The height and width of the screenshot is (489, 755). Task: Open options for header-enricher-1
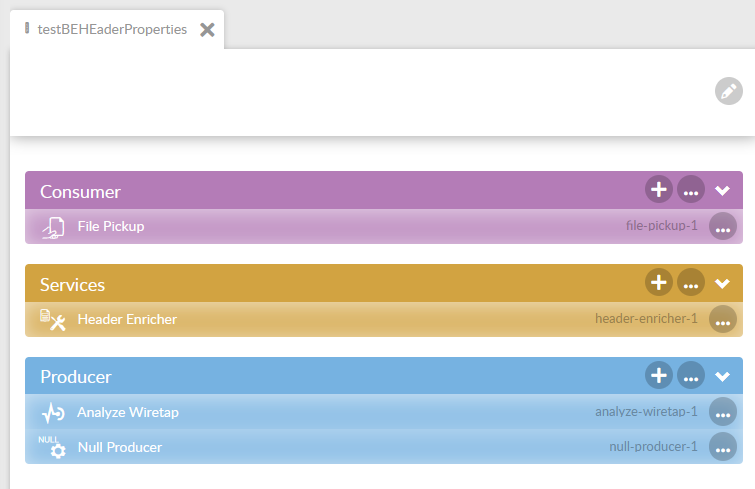723,320
